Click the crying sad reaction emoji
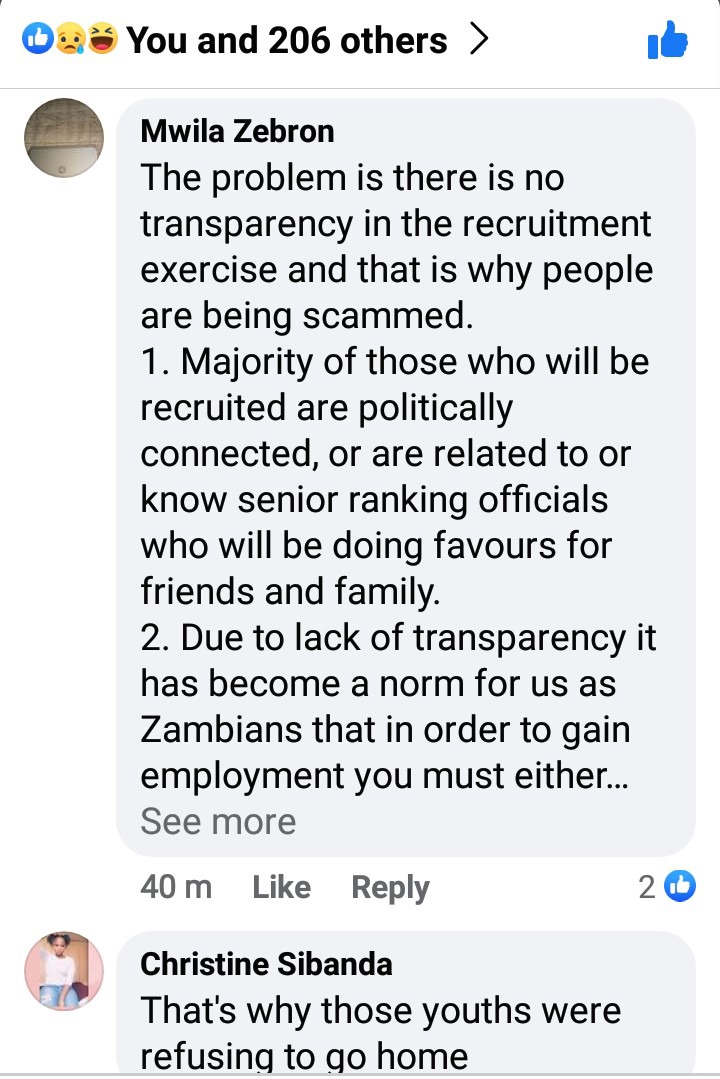Image resolution: width=720 pixels, height=1079 pixels. [70, 39]
